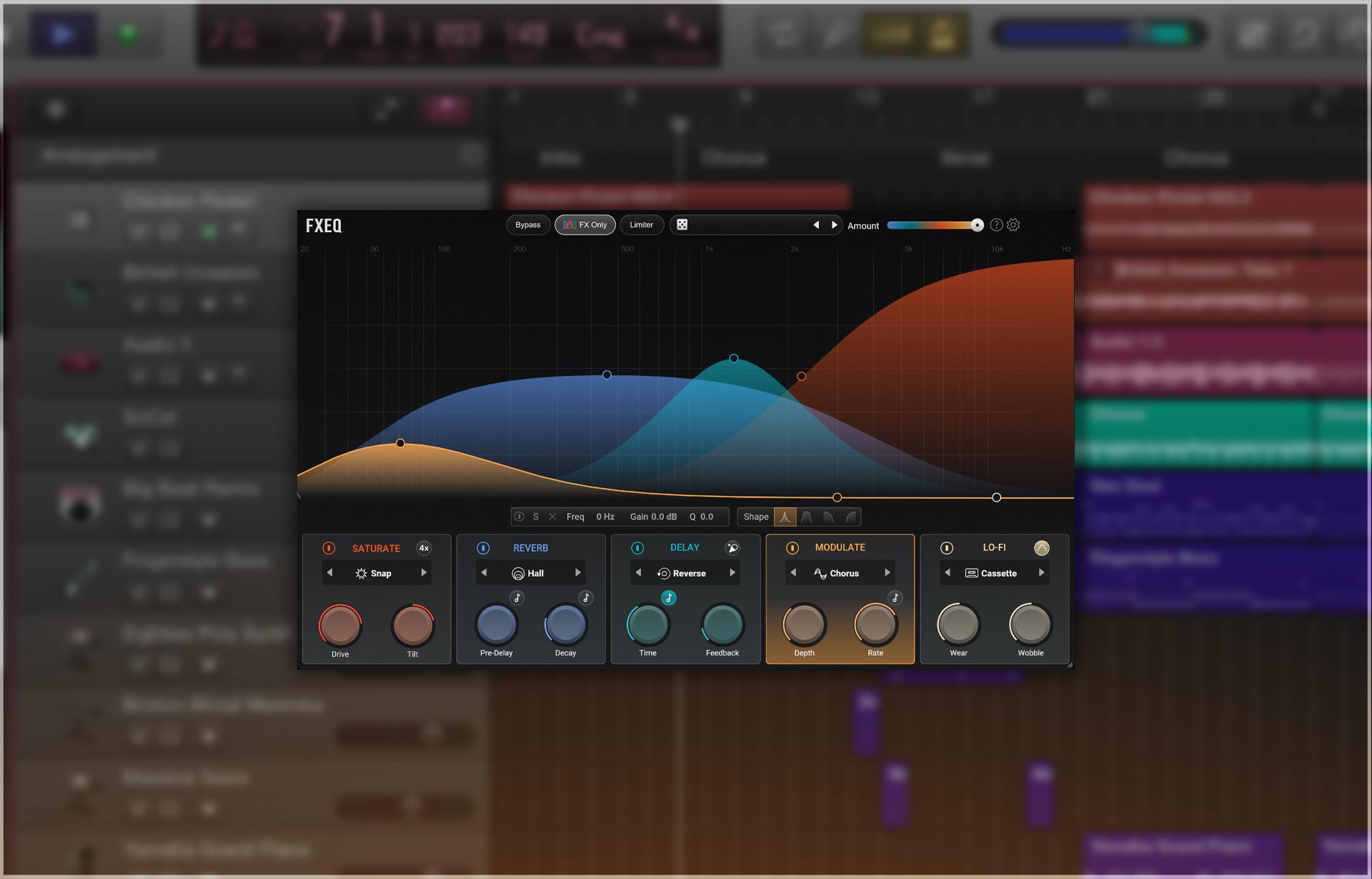Previous Reverb type arrow beside Hall
The width and height of the screenshot is (1372, 879).
(x=484, y=573)
